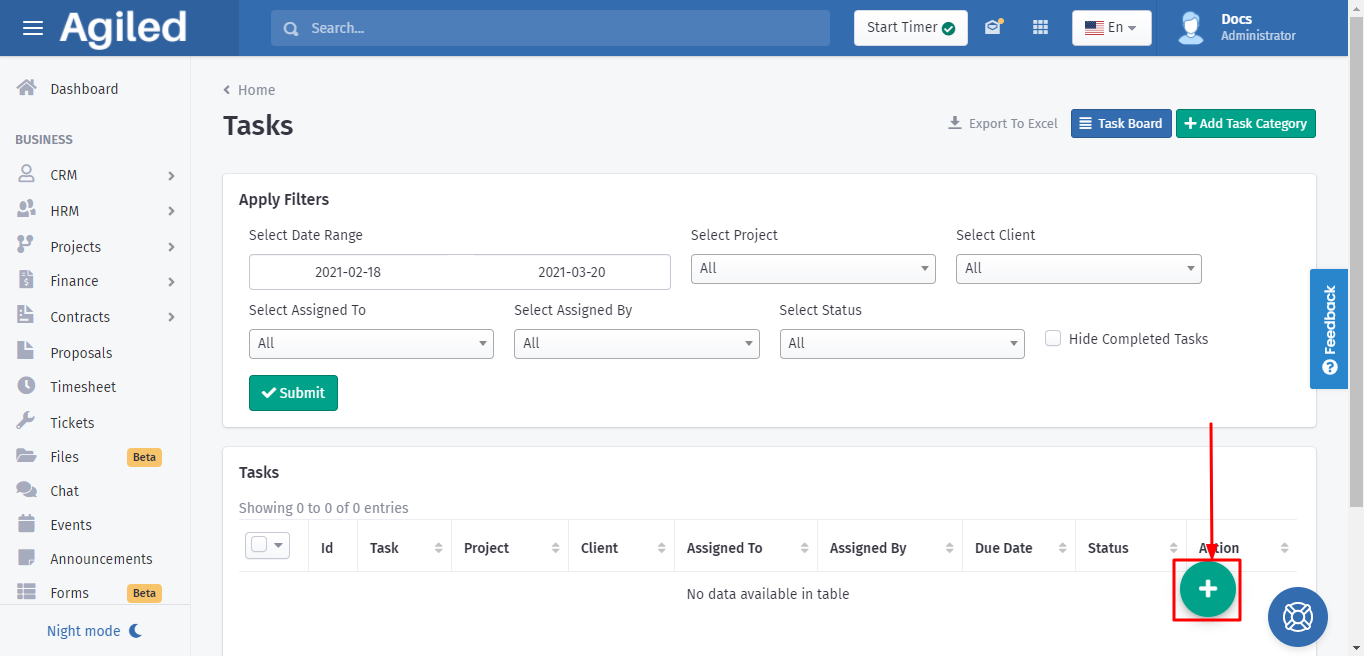Image resolution: width=1364 pixels, height=656 pixels.
Task: Open Timesheet from the sidebar
Action: pyautogui.click(x=83, y=387)
